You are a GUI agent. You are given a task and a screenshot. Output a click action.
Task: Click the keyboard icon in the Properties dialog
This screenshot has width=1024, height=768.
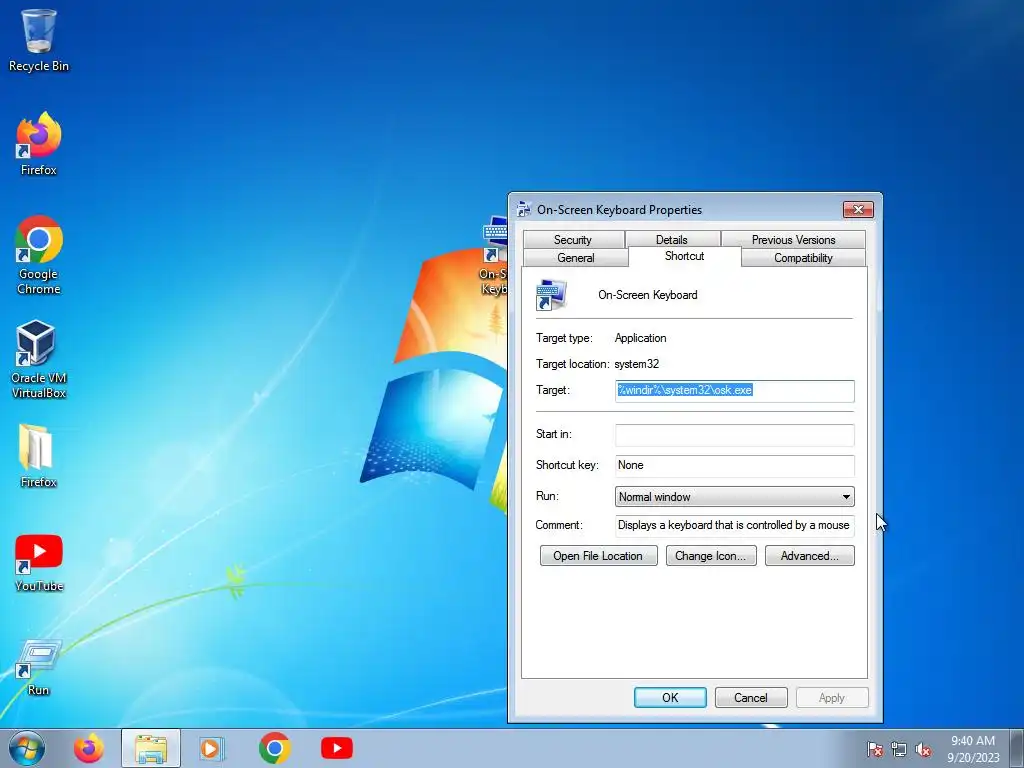(551, 295)
